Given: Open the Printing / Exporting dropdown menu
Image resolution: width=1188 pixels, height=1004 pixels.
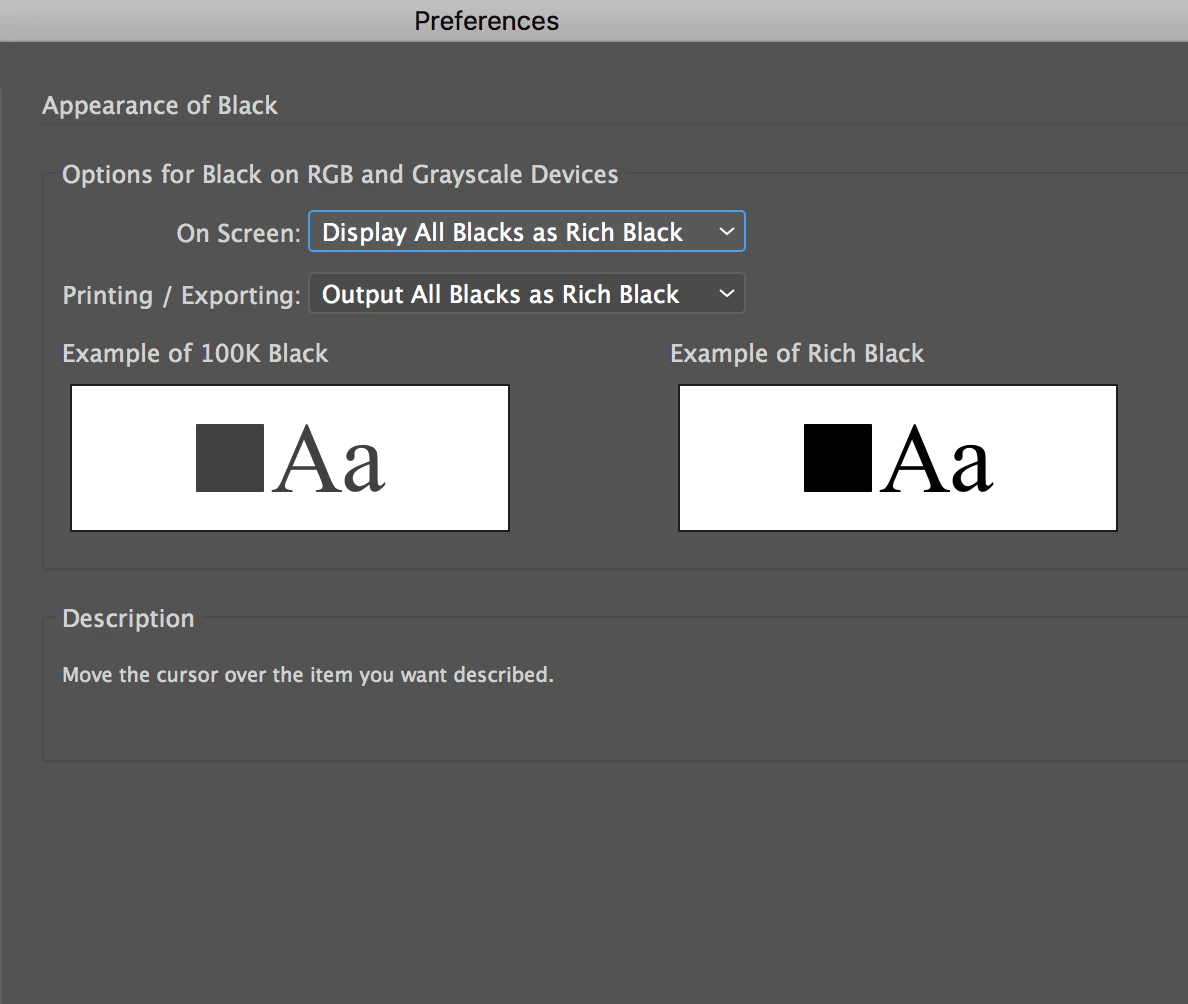Looking at the screenshot, I should (x=526, y=294).
